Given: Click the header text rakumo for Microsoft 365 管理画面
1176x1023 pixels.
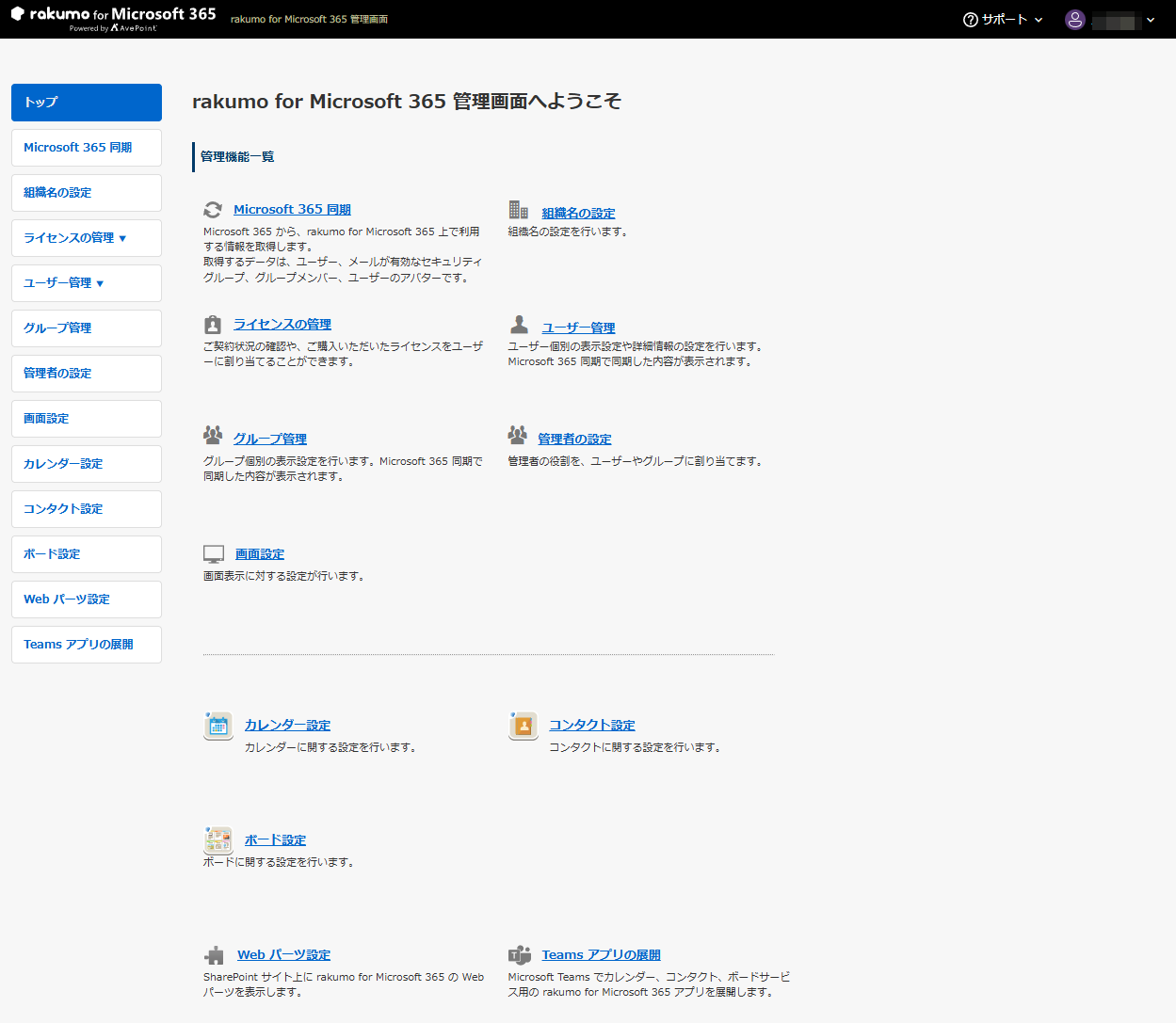Looking at the screenshot, I should (309, 20).
